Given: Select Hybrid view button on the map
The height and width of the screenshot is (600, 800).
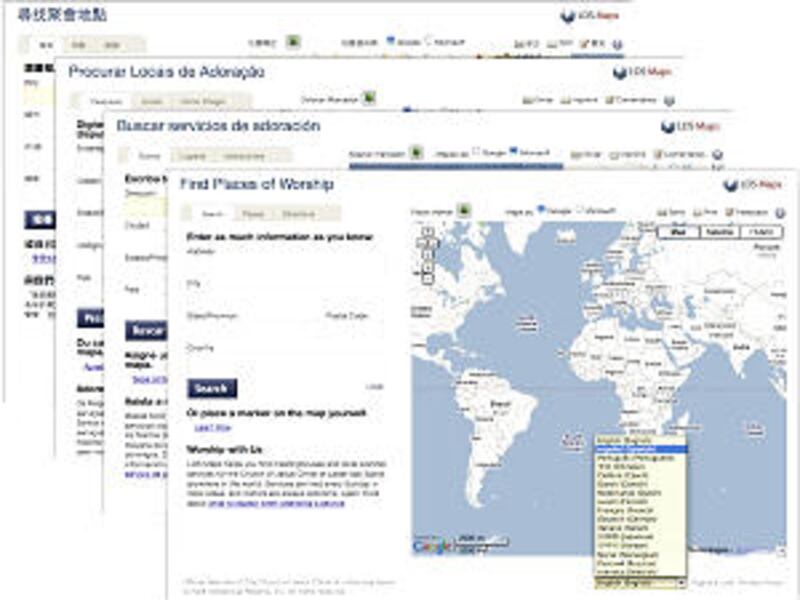Looking at the screenshot, I should click(x=761, y=232).
